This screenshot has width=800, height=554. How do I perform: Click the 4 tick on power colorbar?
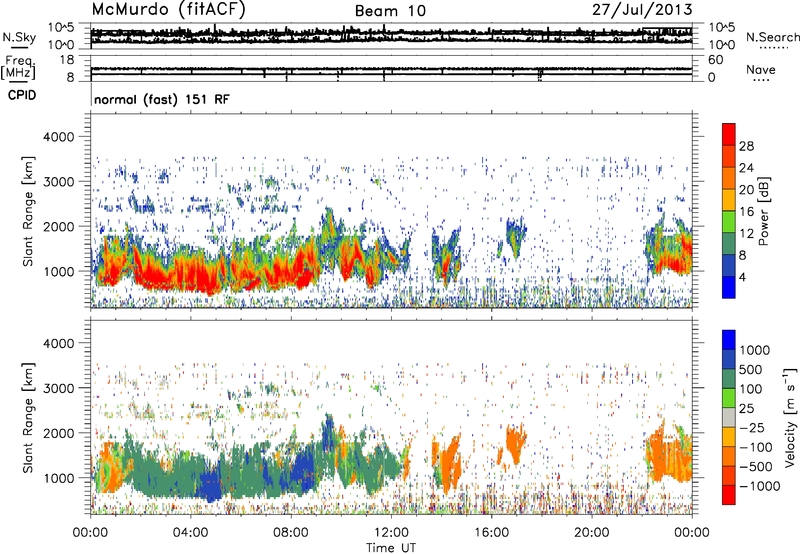pyautogui.click(x=742, y=277)
